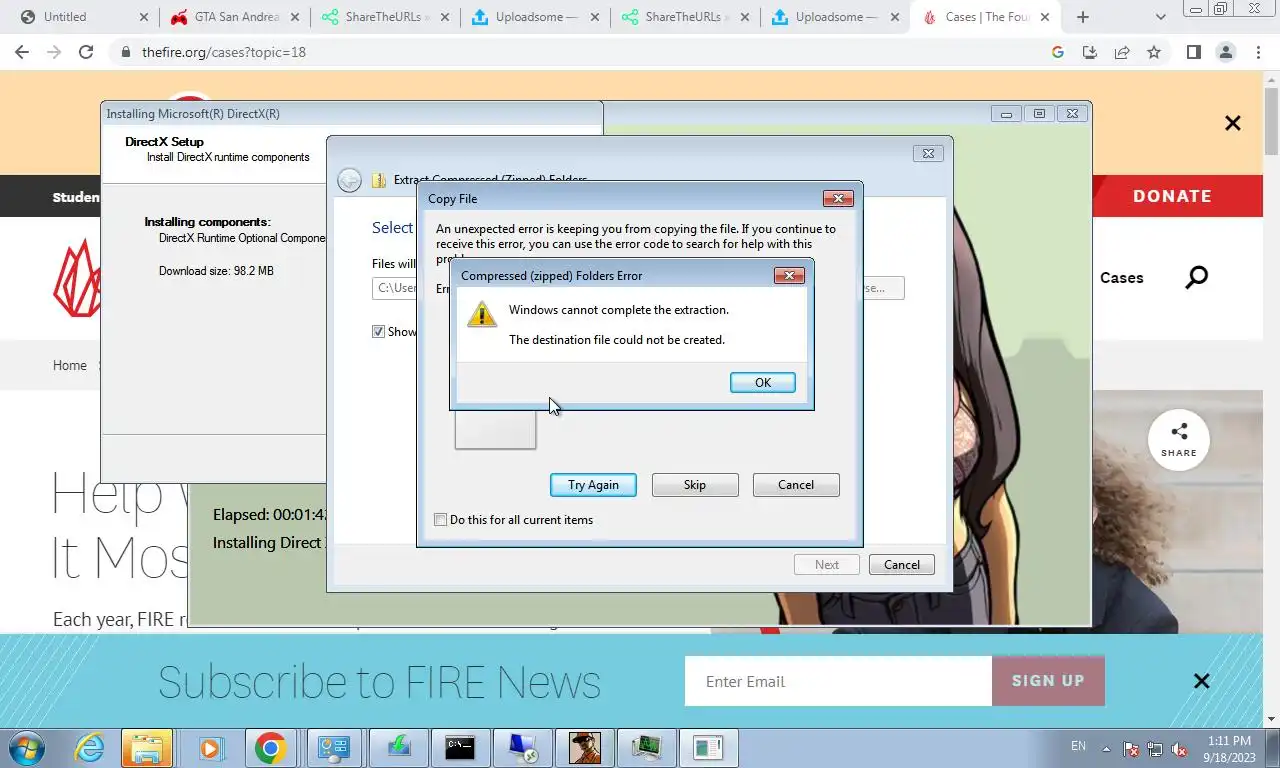Open Windows Start menu
The width and height of the screenshot is (1280, 768).
pos(27,748)
